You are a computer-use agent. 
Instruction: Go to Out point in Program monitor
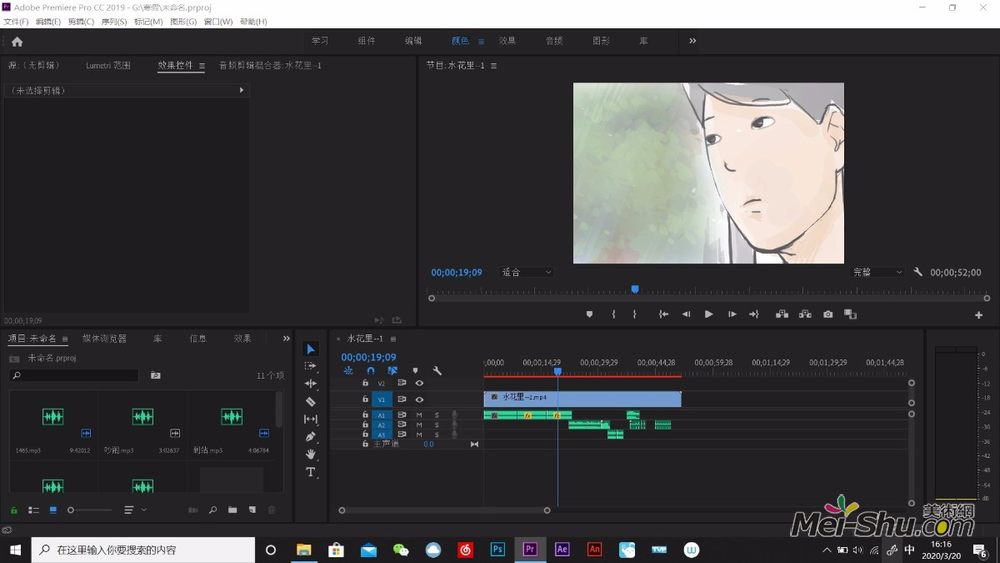(754, 314)
